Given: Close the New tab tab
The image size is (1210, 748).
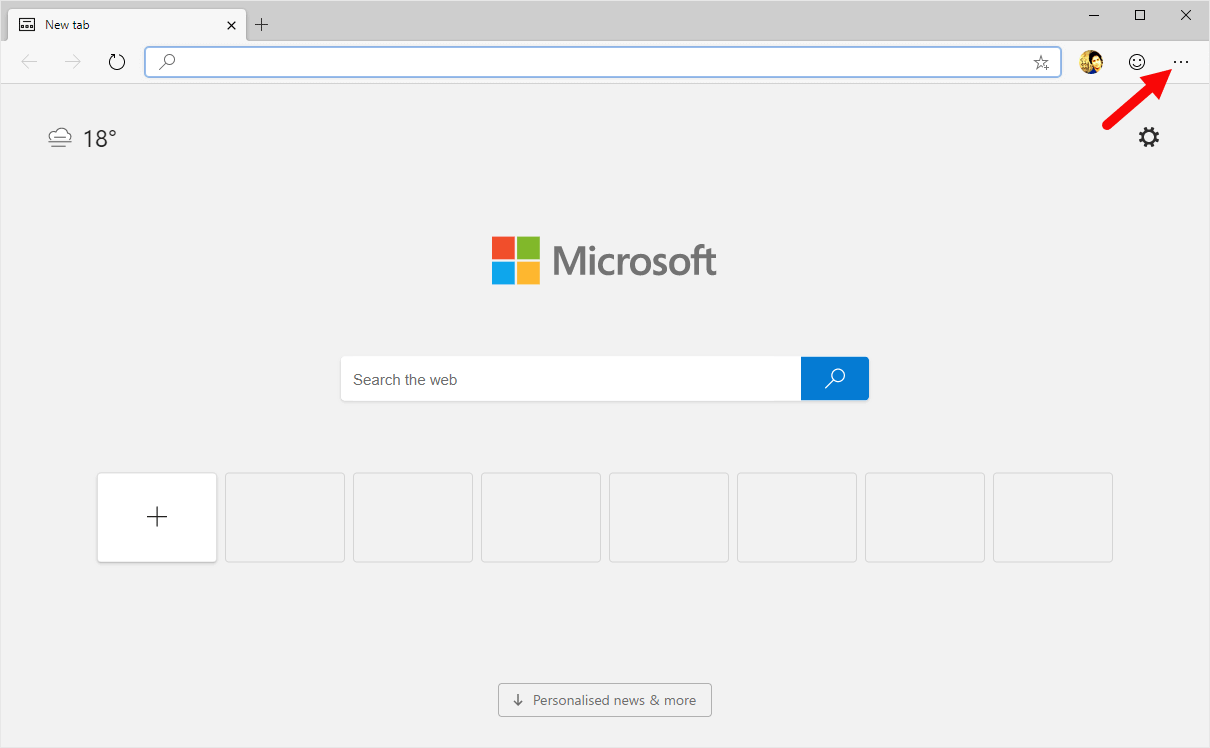Looking at the screenshot, I should pos(231,24).
